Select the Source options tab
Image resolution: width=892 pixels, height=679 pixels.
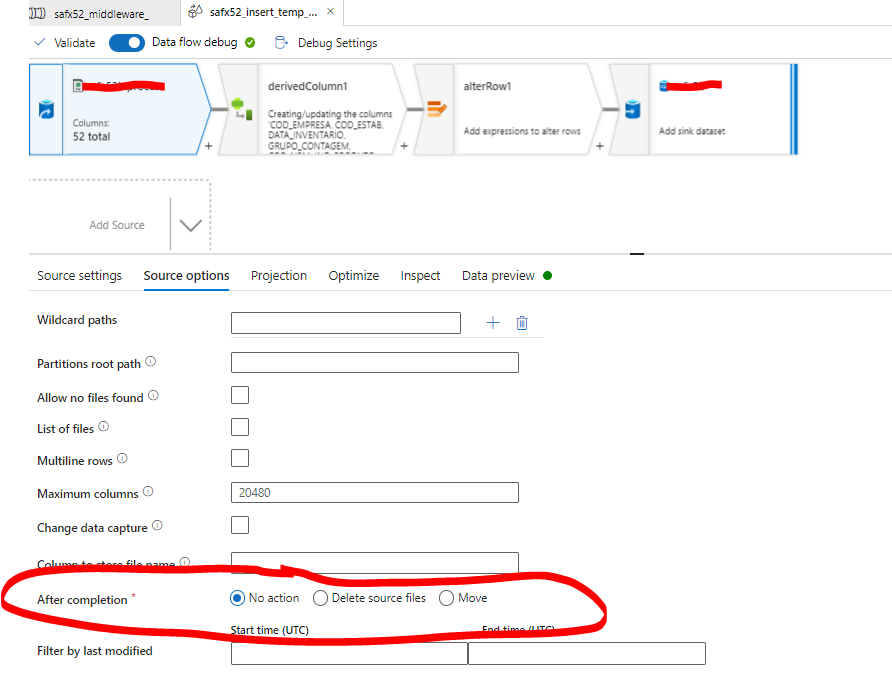(187, 276)
